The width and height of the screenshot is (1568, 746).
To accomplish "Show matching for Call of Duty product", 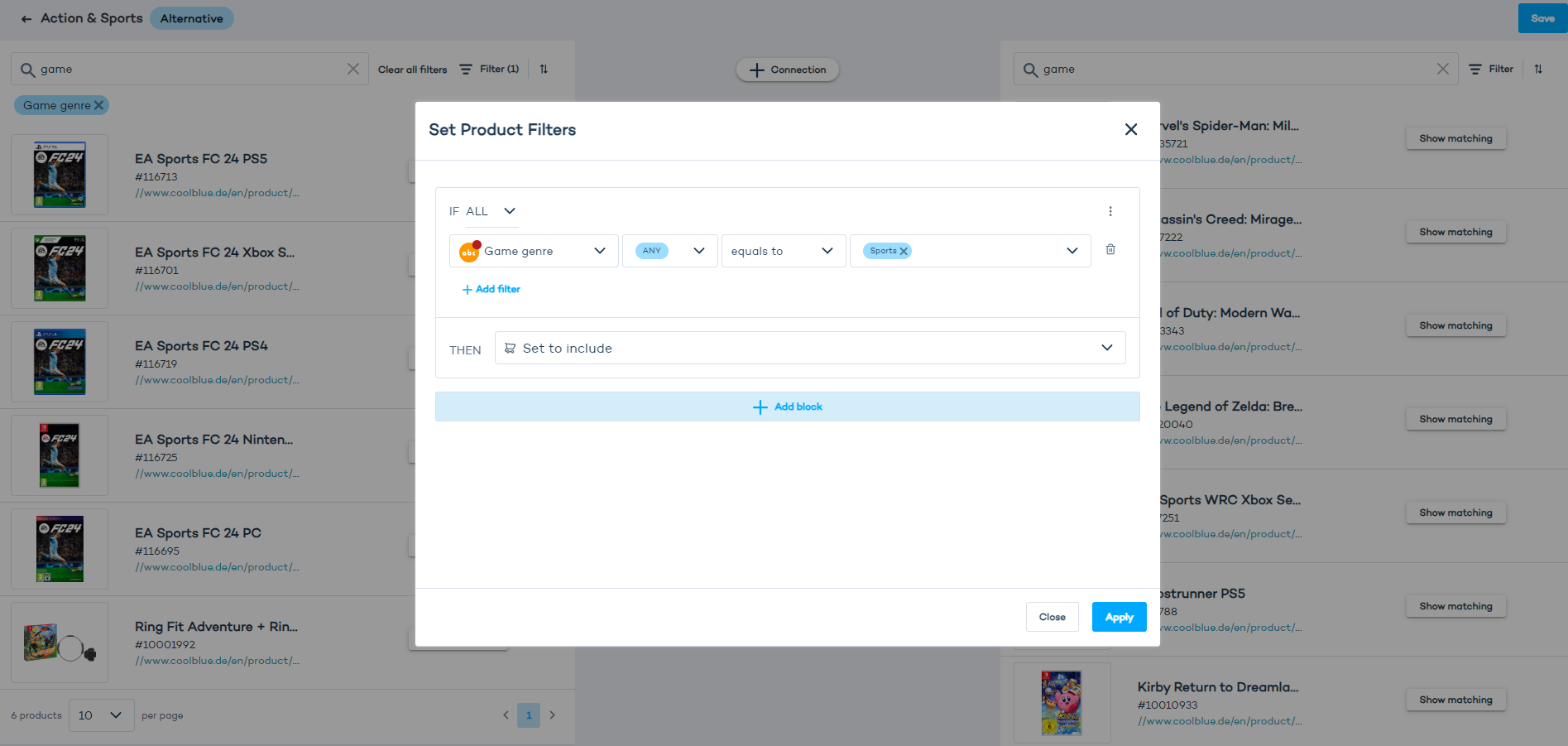I will tap(1455, 325).
